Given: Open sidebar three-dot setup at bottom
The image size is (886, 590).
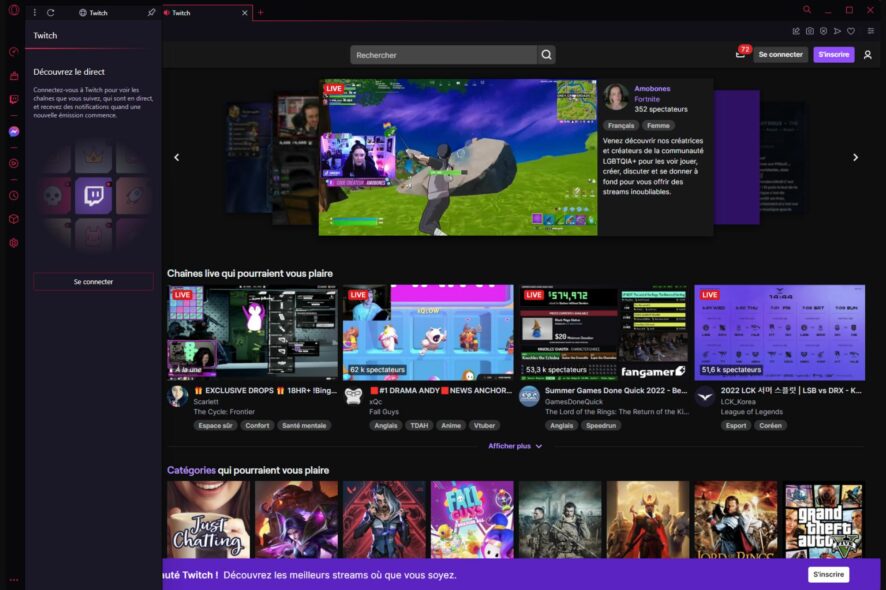Looking at the screenshot, I should pyautogui.click(x=14, y=580).
